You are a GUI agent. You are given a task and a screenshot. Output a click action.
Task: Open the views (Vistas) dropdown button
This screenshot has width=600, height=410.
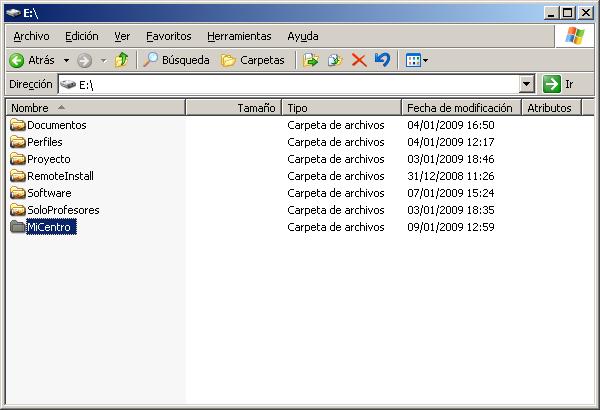(416, 60)
